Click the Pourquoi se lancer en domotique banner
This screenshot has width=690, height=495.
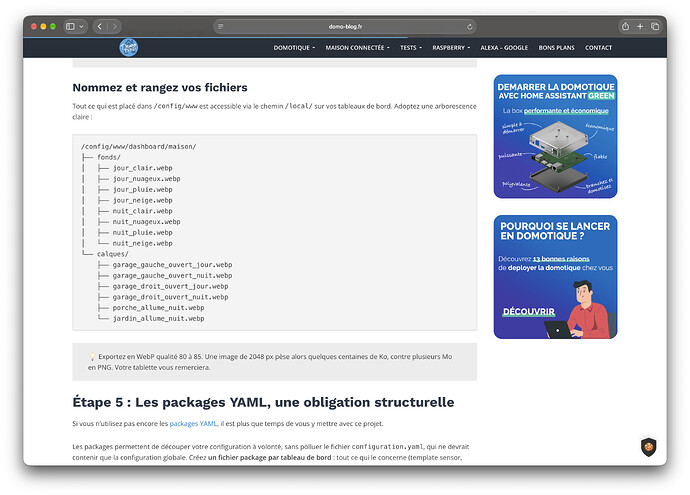tap(555, 277)
